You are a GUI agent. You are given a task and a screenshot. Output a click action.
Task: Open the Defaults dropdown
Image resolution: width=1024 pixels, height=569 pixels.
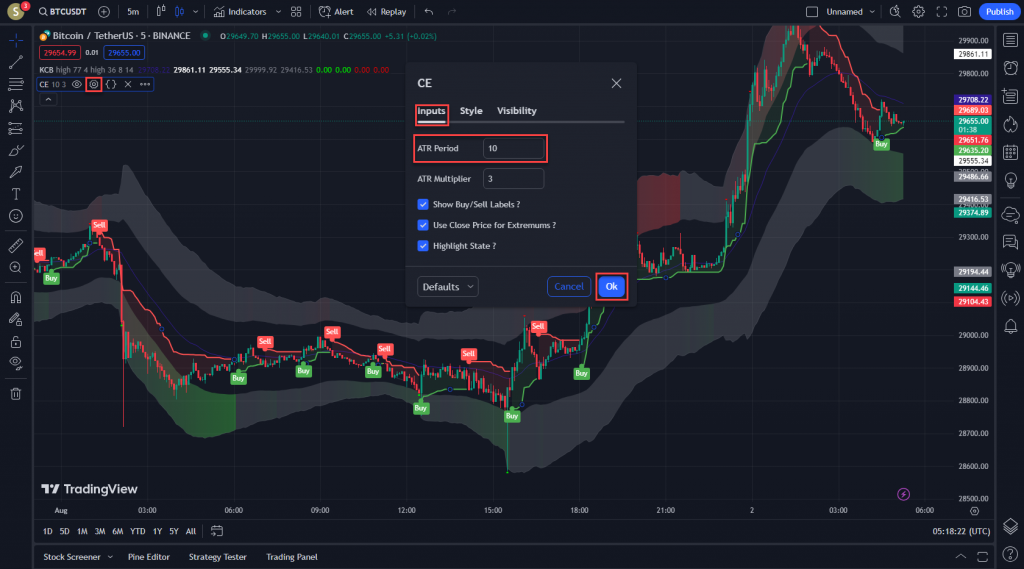coord(447,287)
